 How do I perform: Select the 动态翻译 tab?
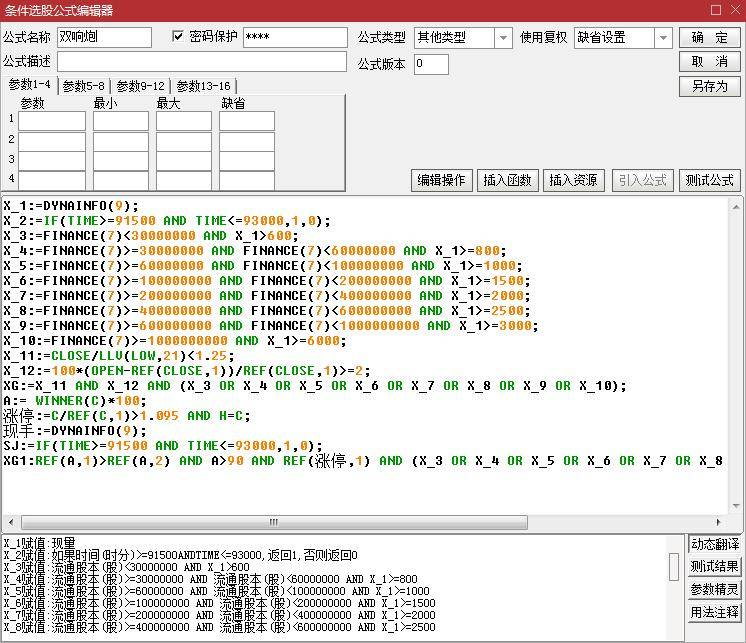(714, 544)
